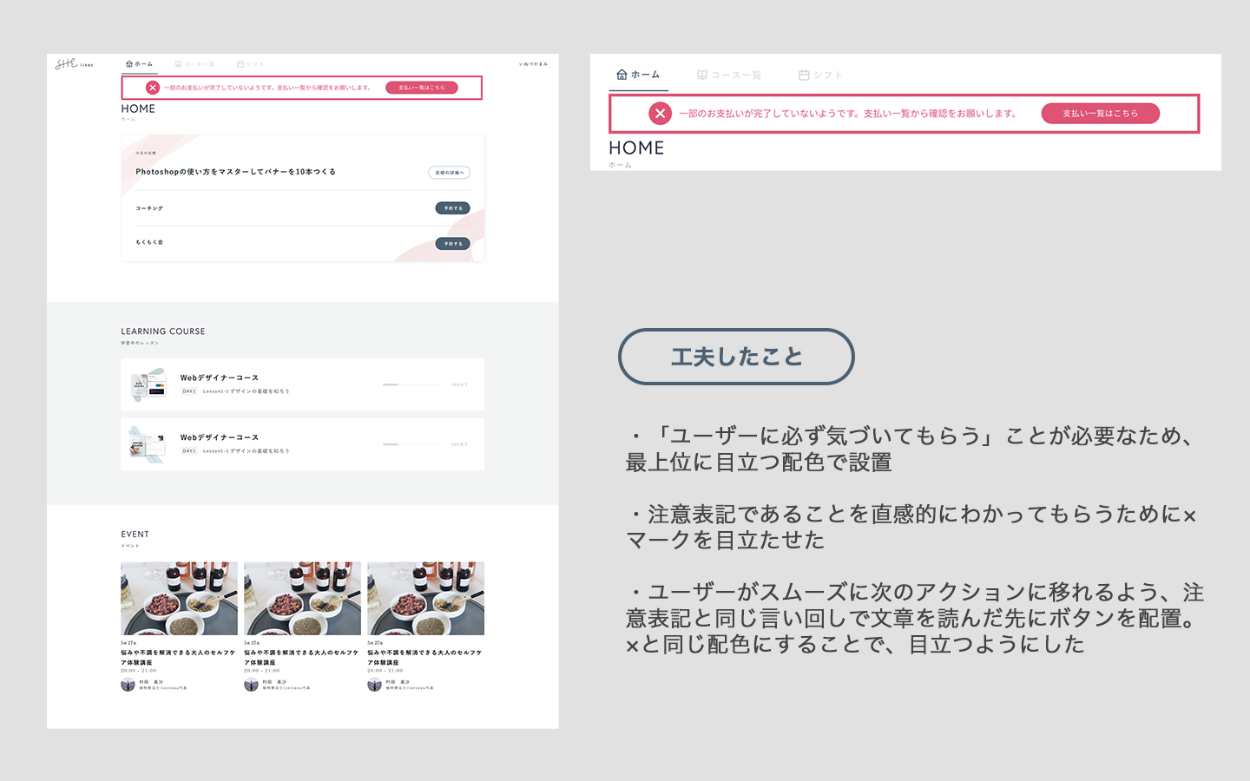
Task: Click 支払い一覧はこちら button in the enlarged alert
Action: 1100,113
